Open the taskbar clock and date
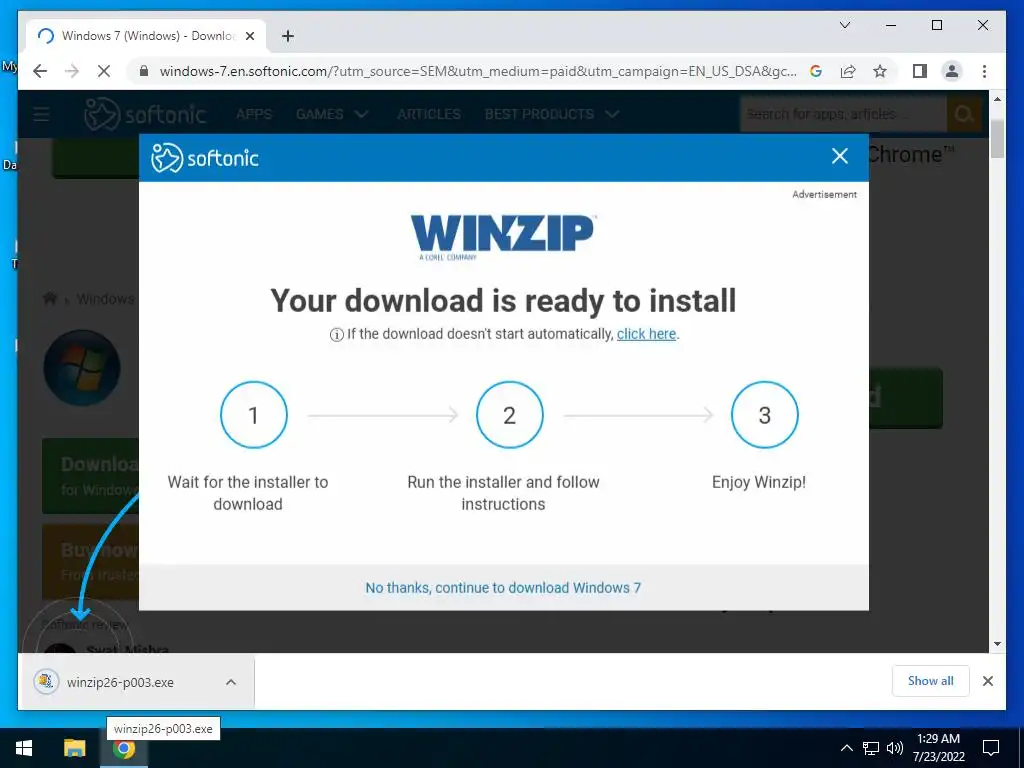The image size is (1024, 768). click(938, 748)
